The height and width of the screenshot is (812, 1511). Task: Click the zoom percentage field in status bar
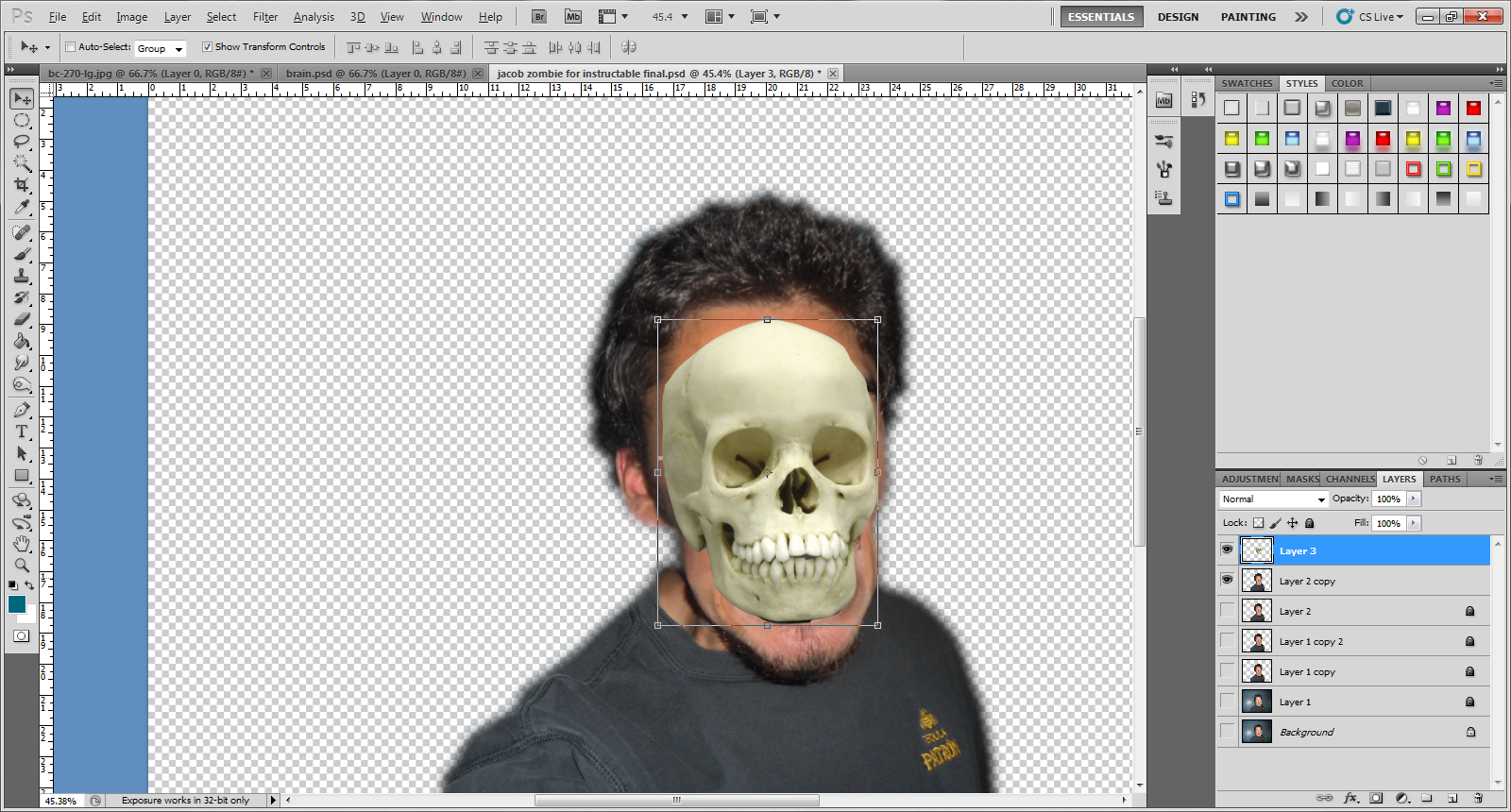click(x=61, y=801)
